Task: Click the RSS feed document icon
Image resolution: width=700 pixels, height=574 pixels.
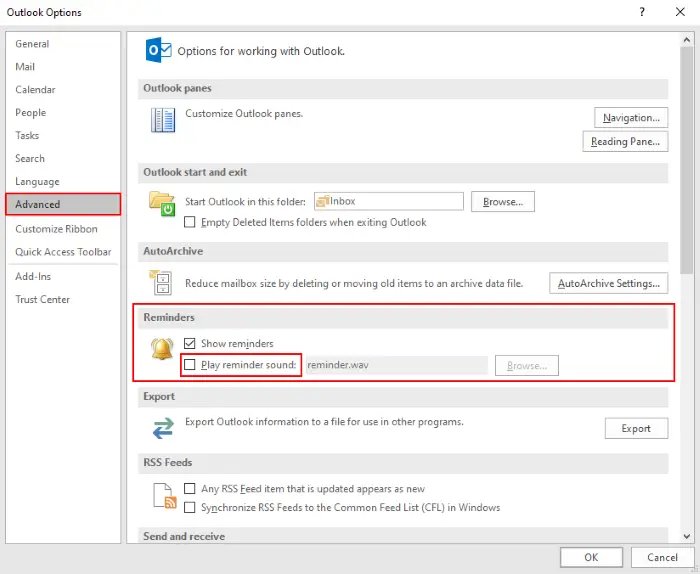Action: tap(165, 495)
